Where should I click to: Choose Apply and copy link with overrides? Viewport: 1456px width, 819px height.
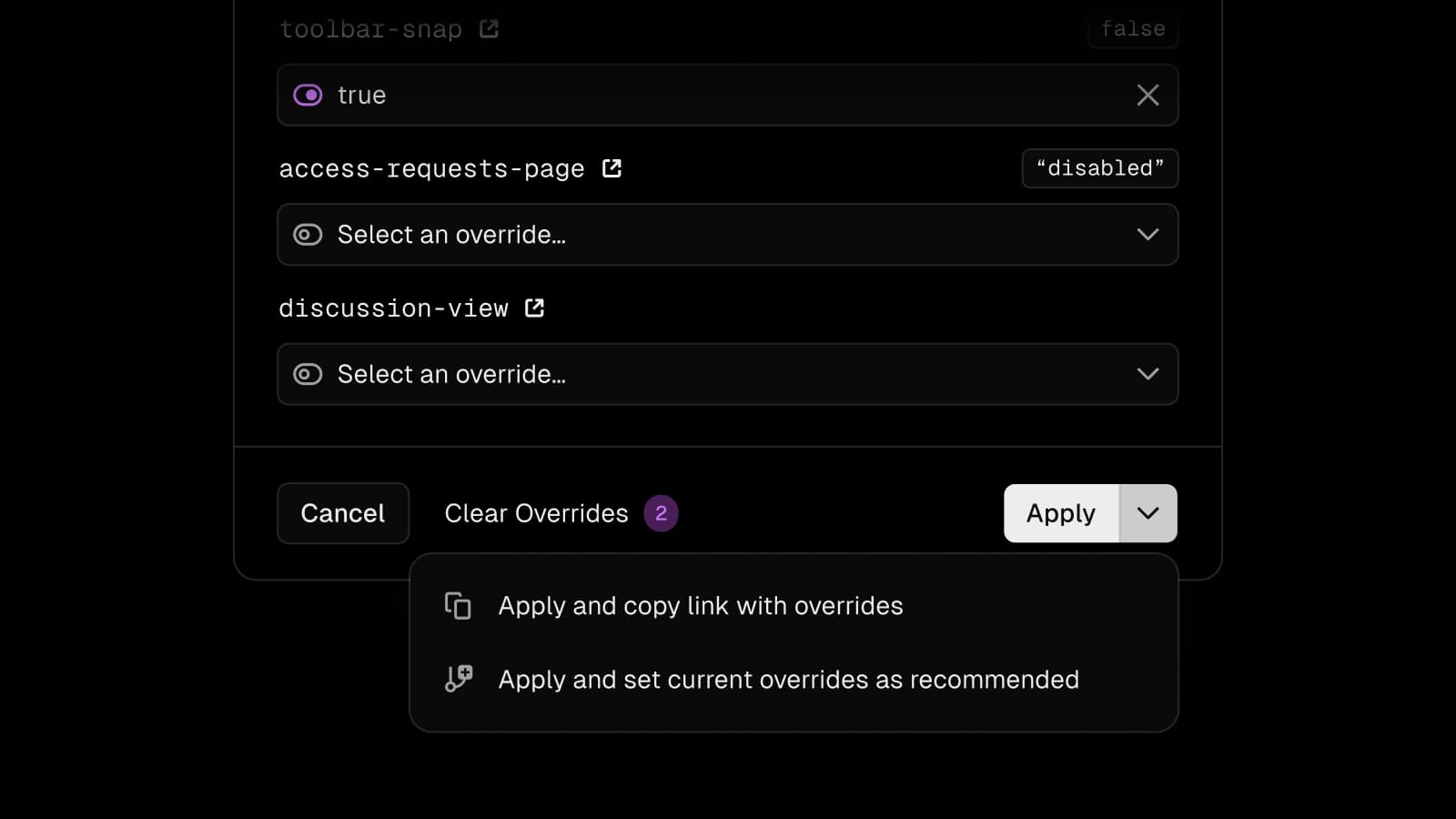700,606
